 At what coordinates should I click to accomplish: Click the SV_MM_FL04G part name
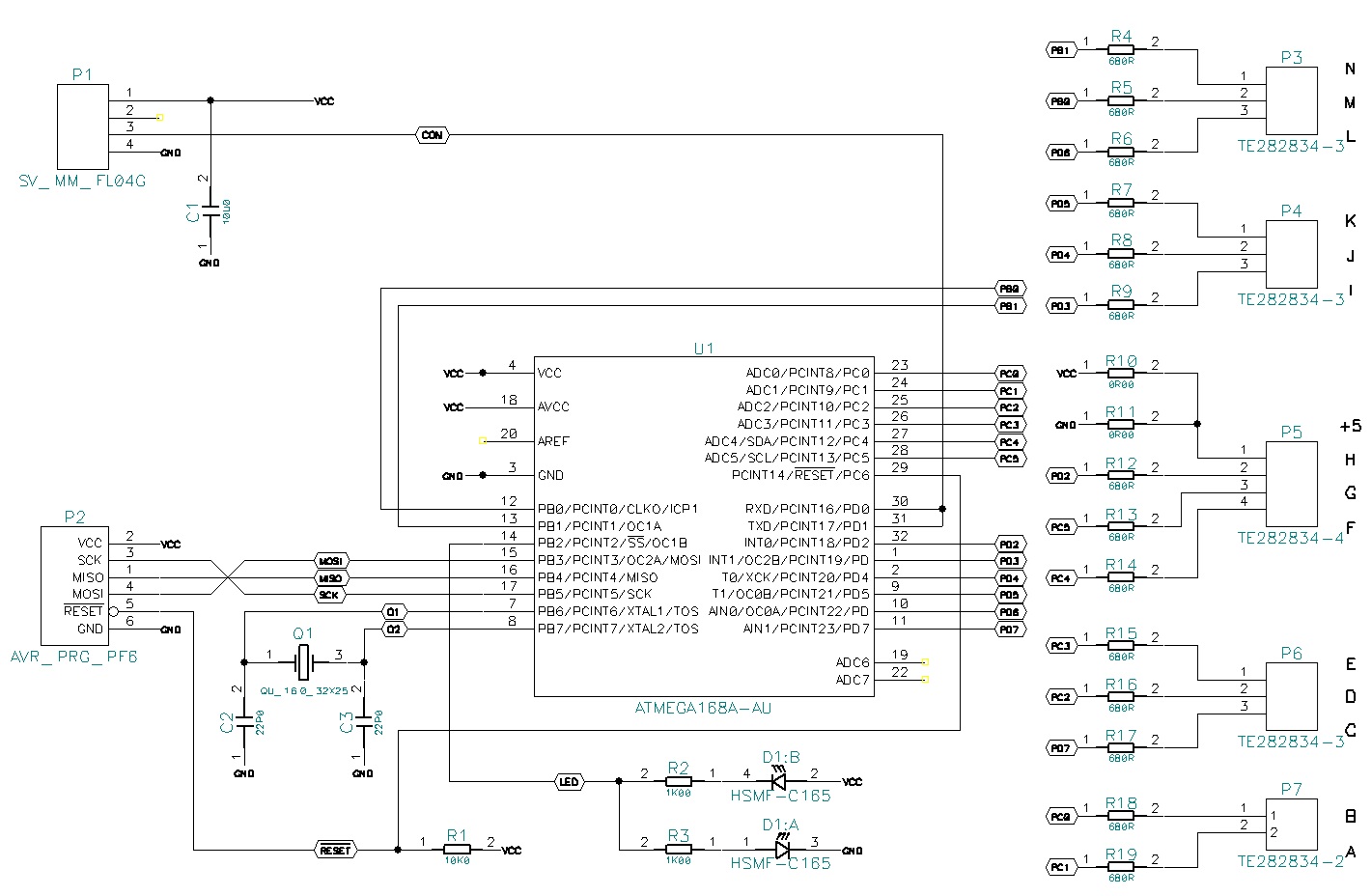82,181
